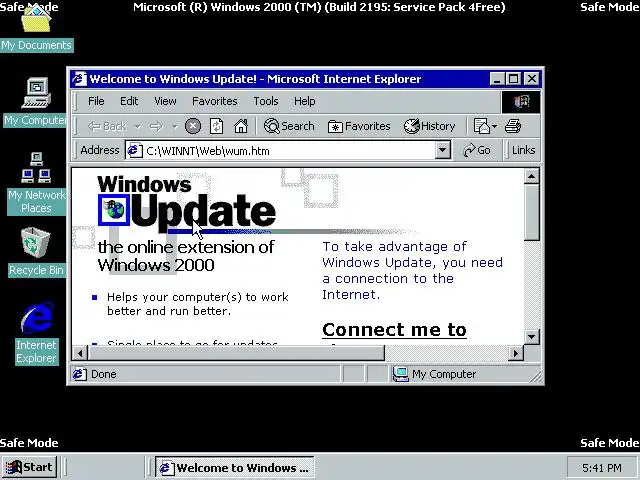The image size is (640, 480).
Task: Close the Internet Explorer window
Action: pos(532,79)
